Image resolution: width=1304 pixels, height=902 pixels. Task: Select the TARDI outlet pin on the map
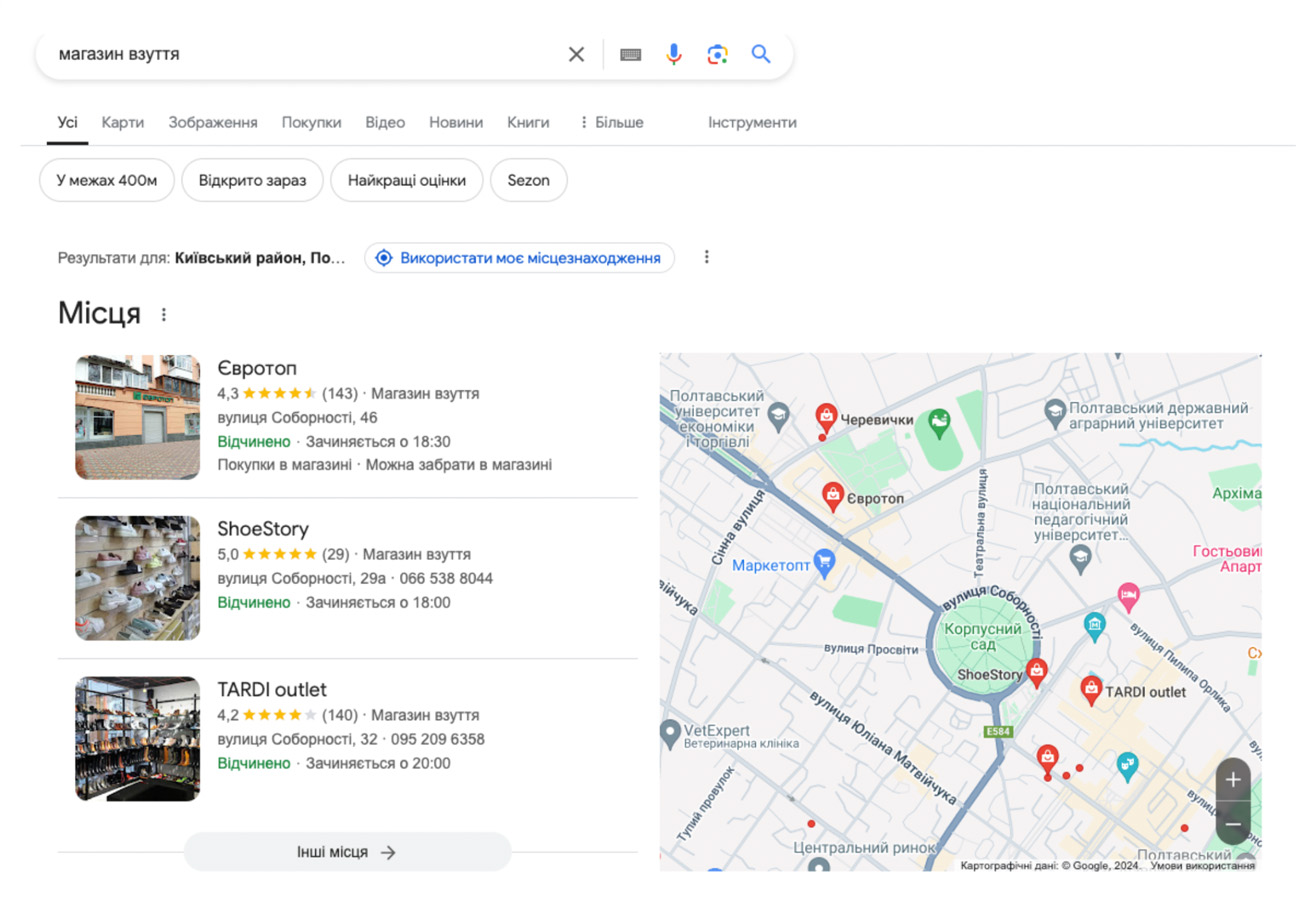click(1091, 689)
